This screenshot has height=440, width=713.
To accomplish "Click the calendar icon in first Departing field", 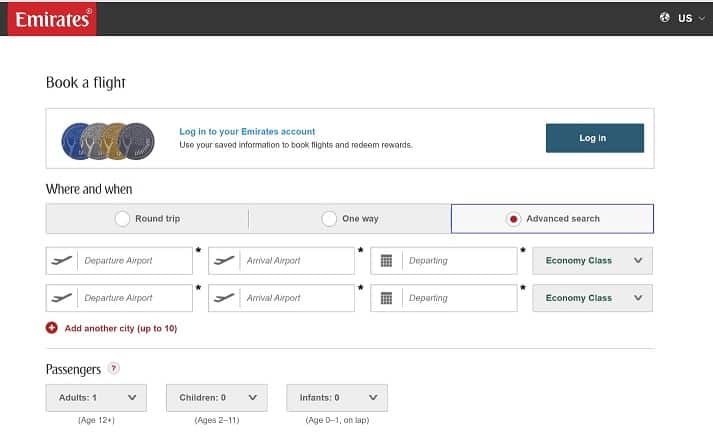I will pyautogui.click(x=386, y=261).
